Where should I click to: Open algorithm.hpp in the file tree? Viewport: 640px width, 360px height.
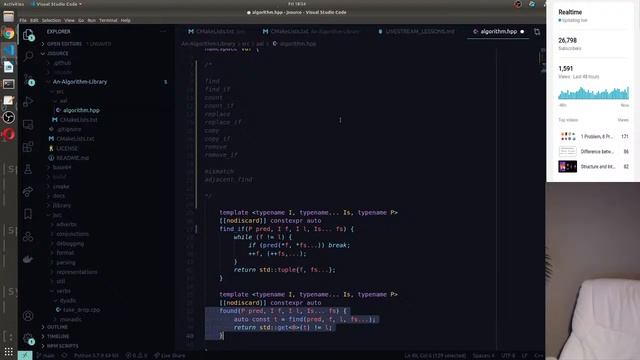point(81,110)
